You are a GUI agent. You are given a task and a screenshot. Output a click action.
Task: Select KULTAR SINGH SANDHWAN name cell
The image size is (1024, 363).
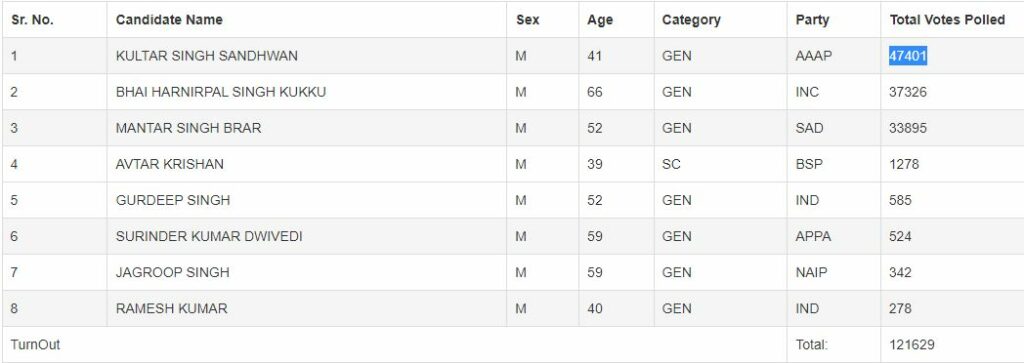pyautogui.click(x=206, y=56)
